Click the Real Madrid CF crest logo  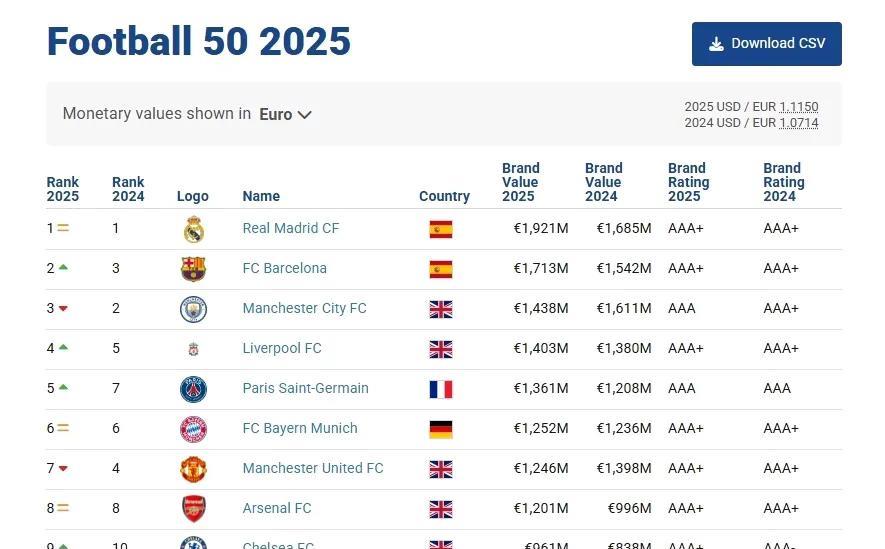(193, 229)
